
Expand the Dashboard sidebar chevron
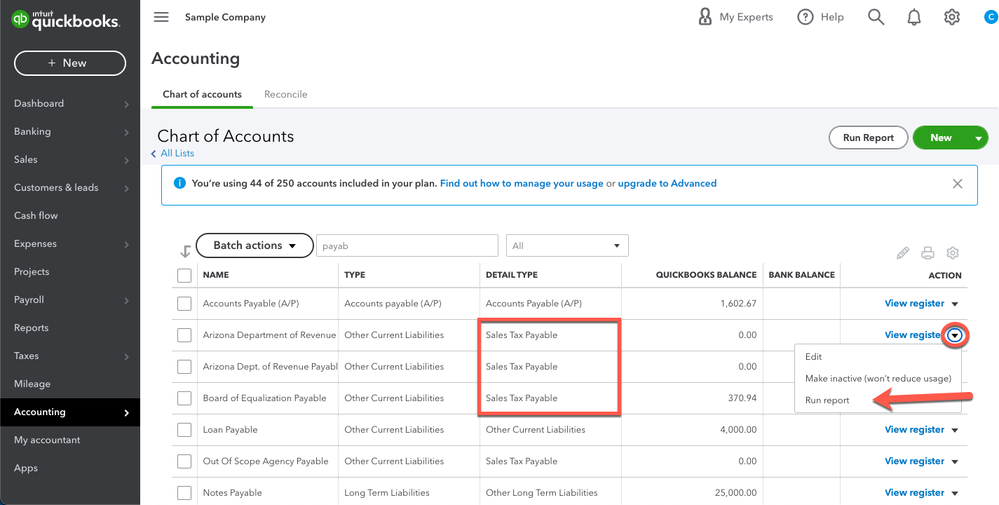tap(126, 104)
